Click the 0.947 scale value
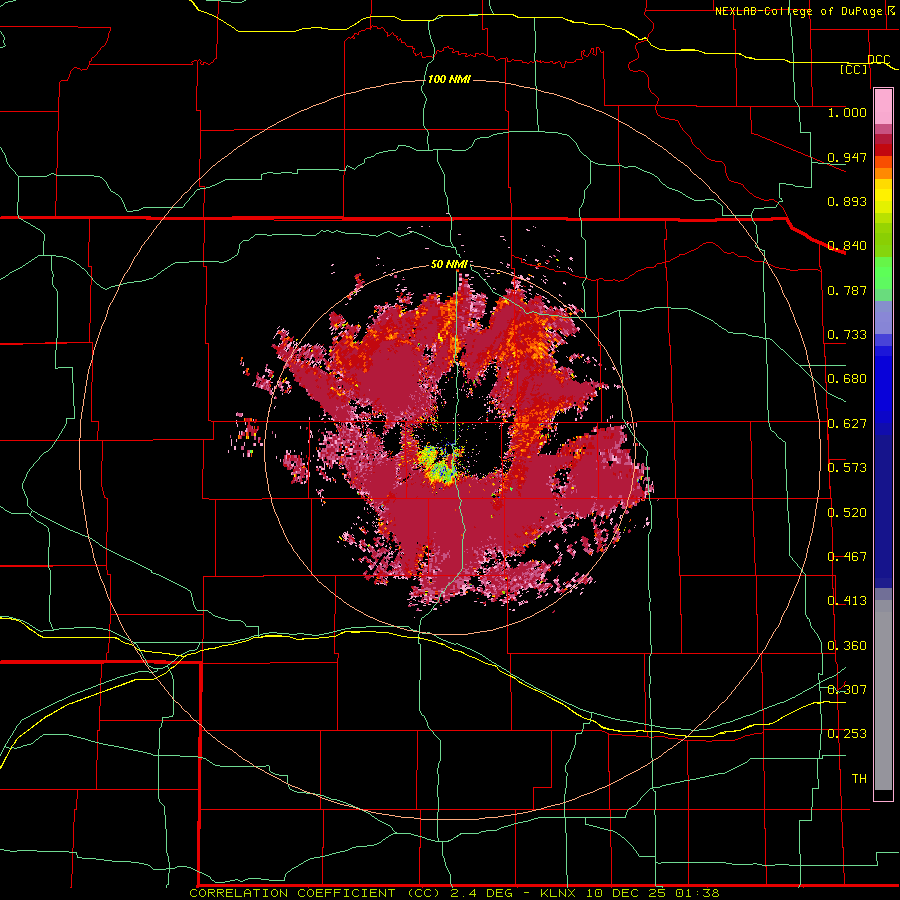 [x=847, y=157]
